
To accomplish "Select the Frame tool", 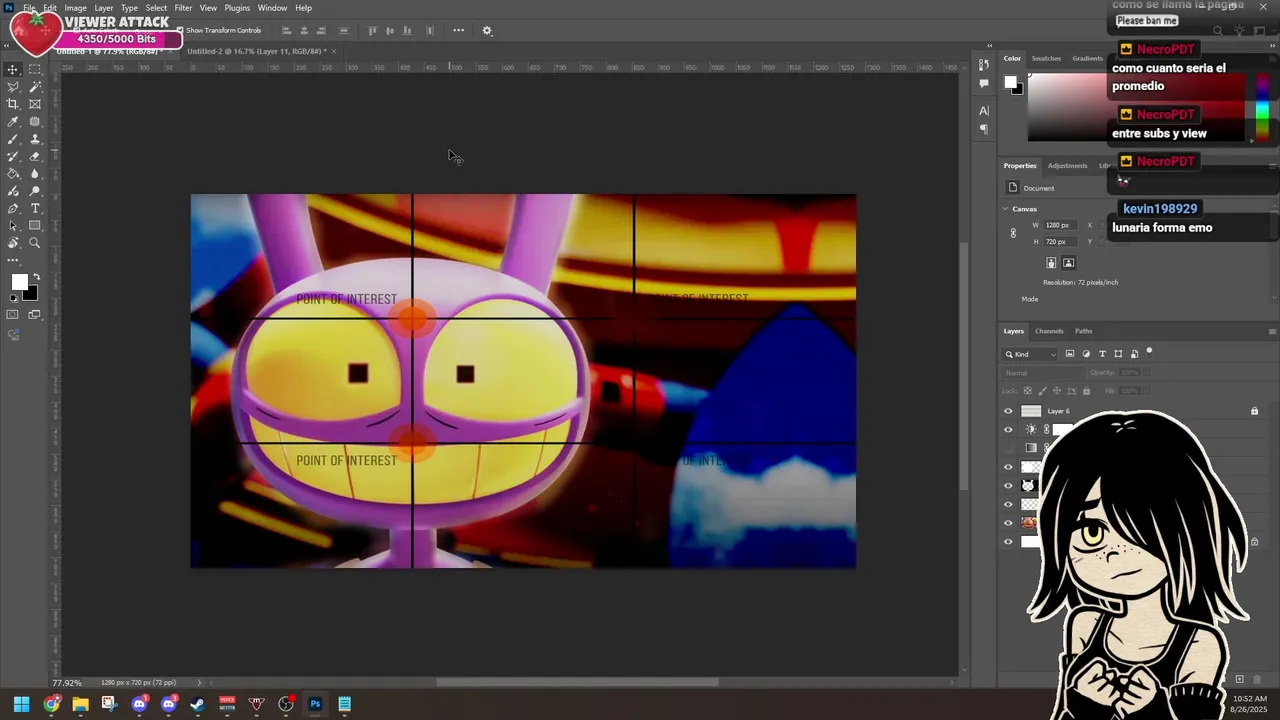I will coord(35,104).
